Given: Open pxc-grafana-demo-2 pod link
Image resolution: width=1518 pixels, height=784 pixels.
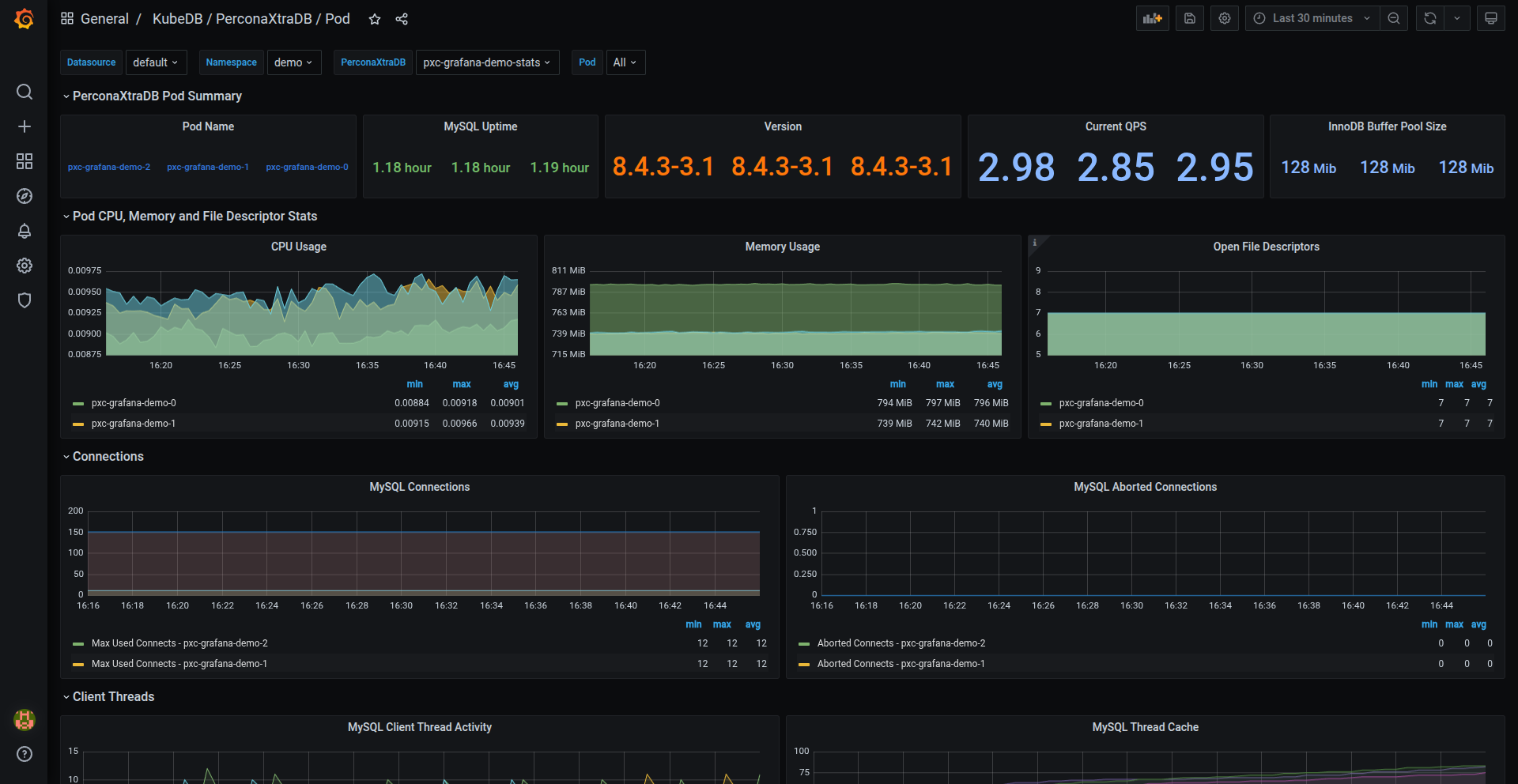Looking at the screenshot, I should [109, 167].
